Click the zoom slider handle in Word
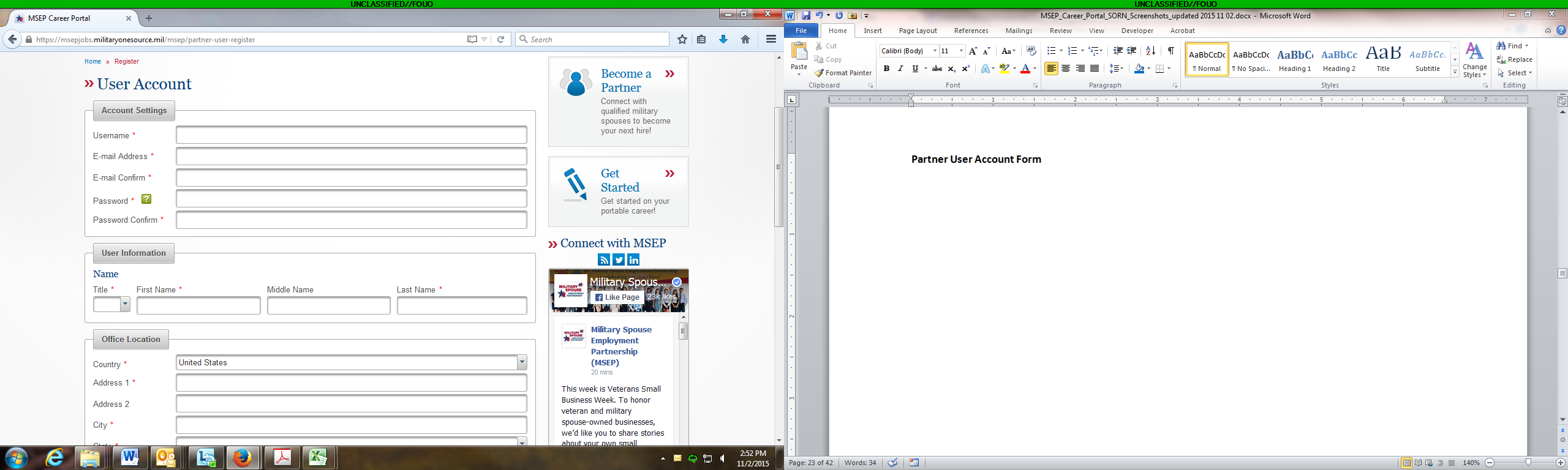The width and height of the screenshot is (1568, 470). coord(1529,463)
